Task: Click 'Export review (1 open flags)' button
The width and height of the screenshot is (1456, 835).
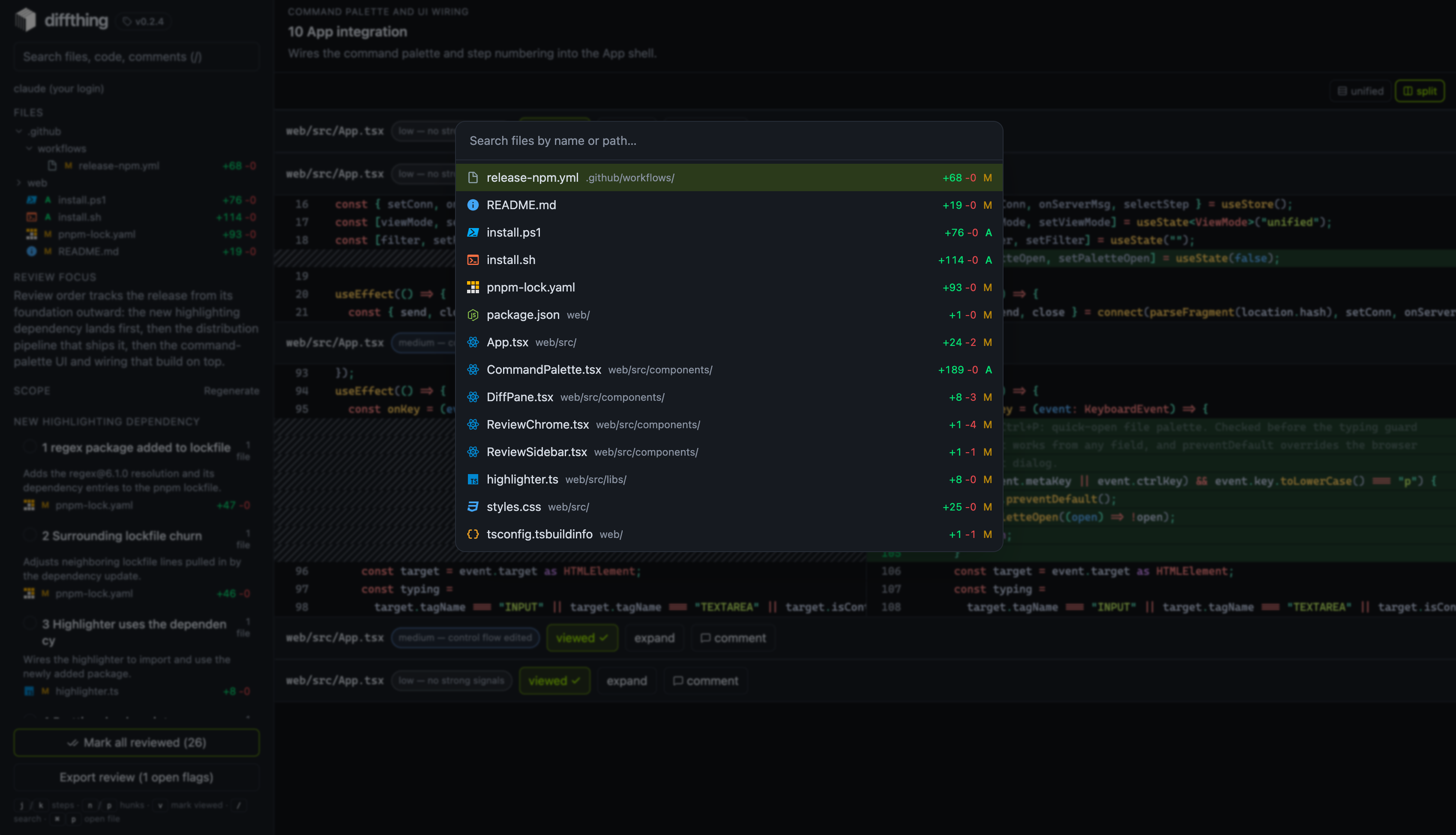Action: 136,778
